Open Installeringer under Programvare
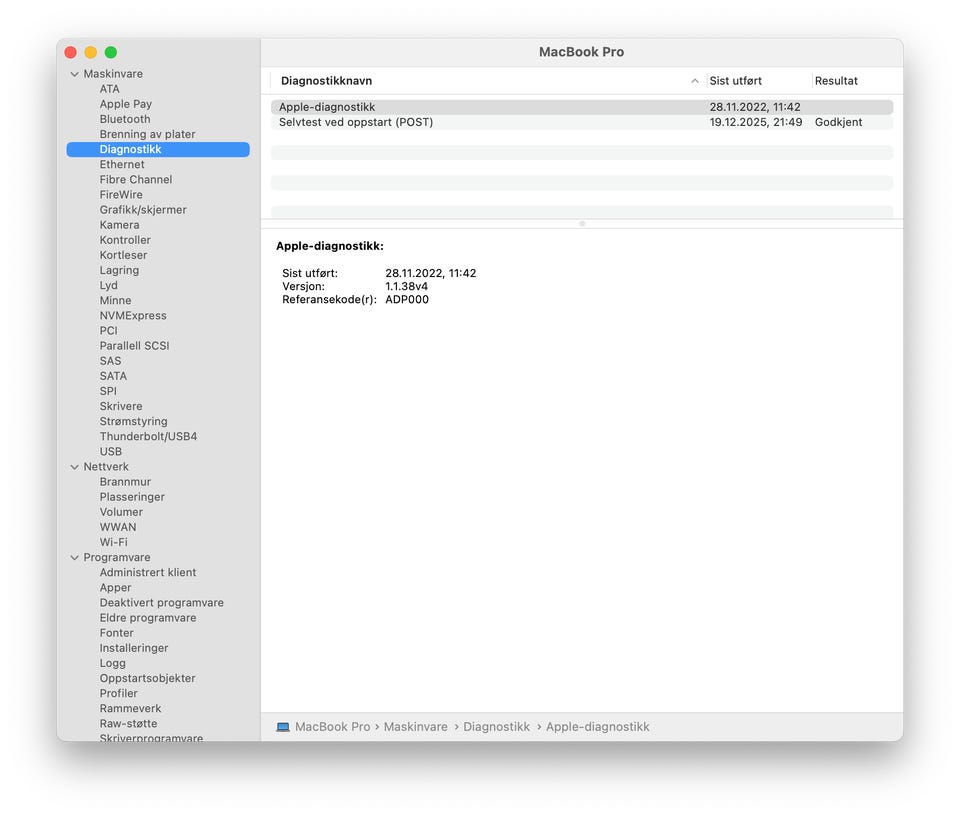The height and width of the screenshot is (816, 960). click(134, 648)
